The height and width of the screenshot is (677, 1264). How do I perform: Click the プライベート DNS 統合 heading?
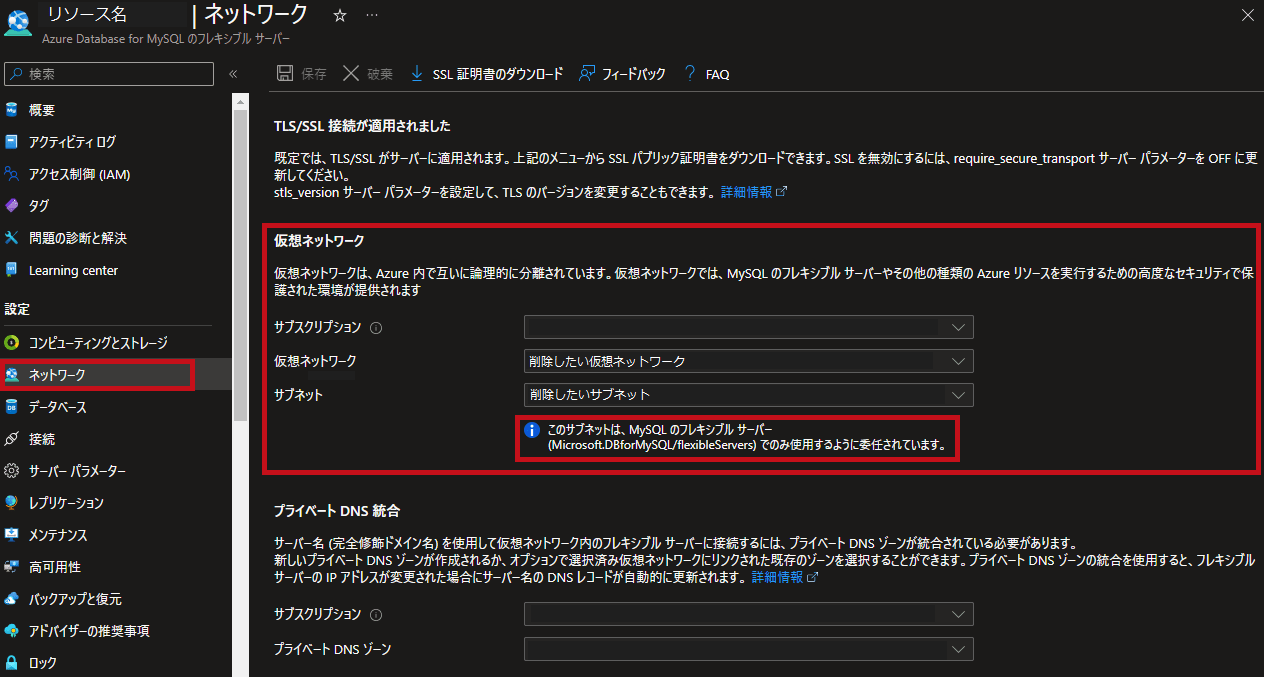coord(337,511)
